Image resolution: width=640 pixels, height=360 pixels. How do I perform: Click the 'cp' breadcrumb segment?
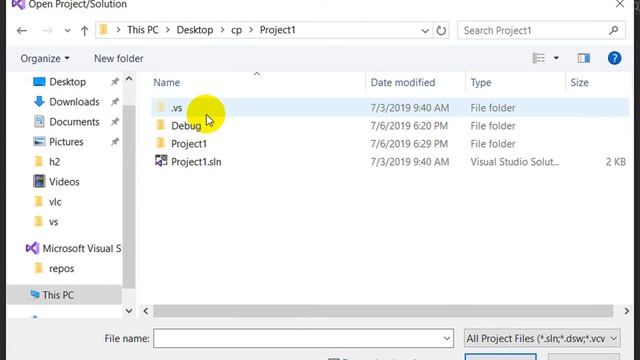click(236, 30)
